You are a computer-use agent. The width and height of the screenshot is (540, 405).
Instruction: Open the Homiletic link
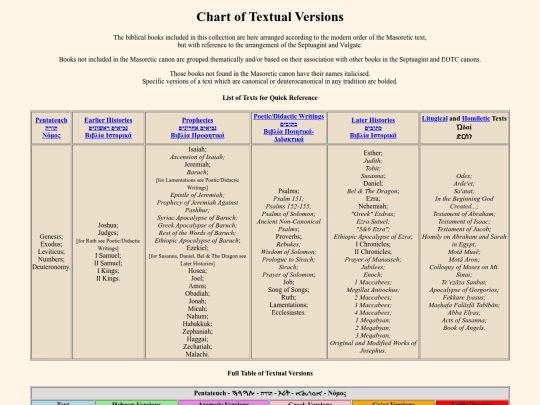point(476,118)
